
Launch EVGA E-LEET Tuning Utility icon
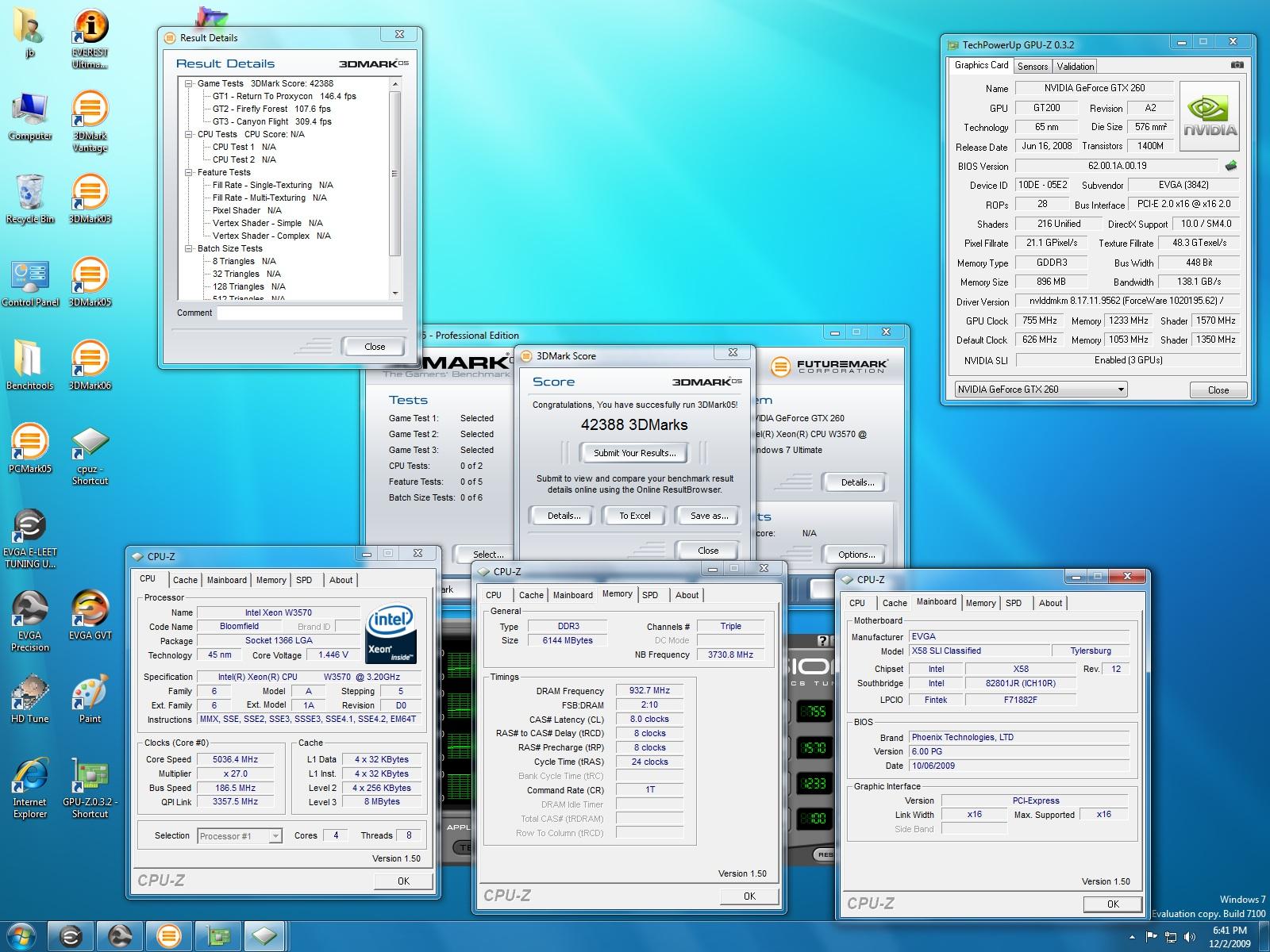30,539
